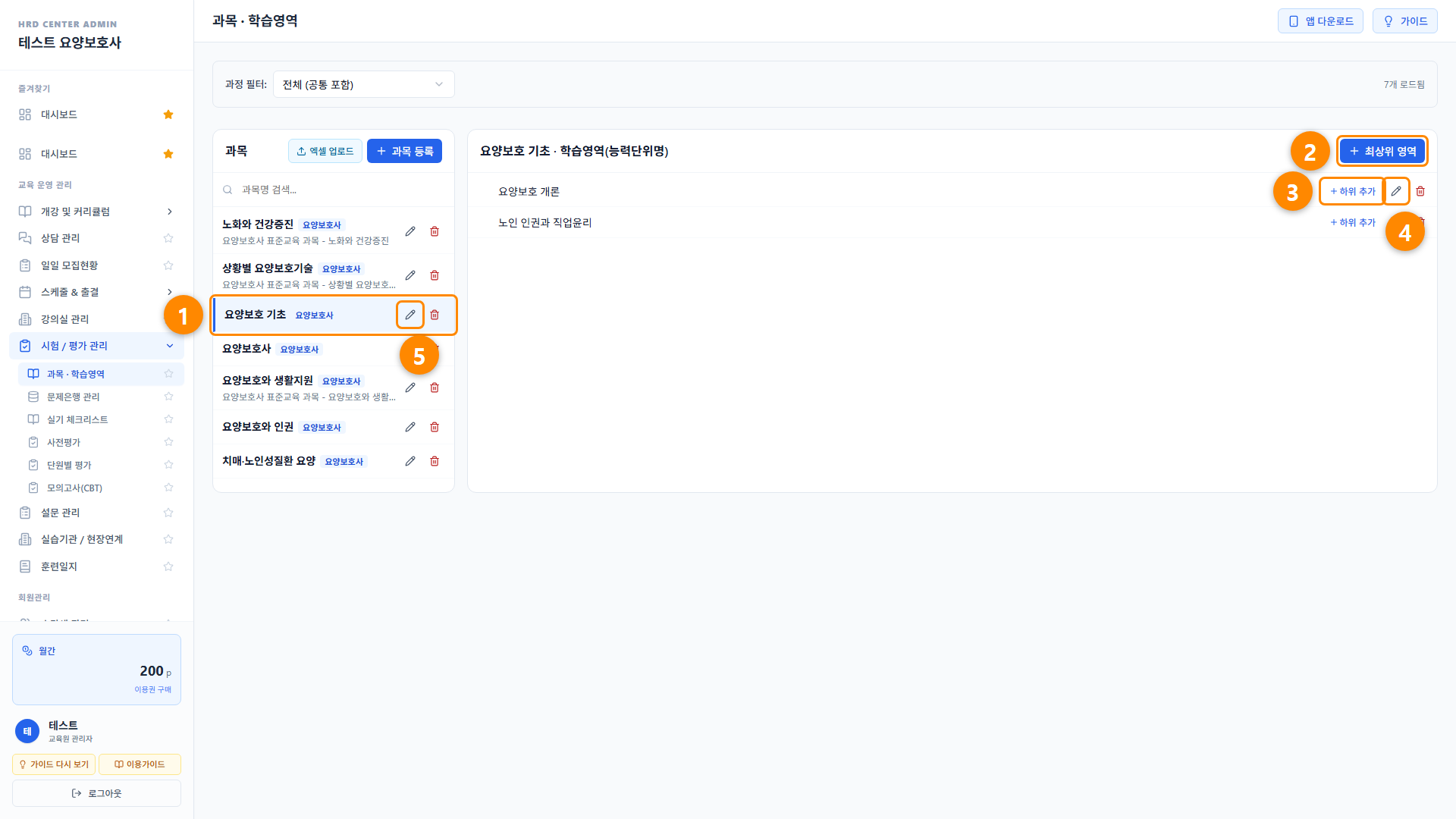Toggle favorite star for 상담 관리
This screenshot has width=1456, height=819.
coord(168,238)
